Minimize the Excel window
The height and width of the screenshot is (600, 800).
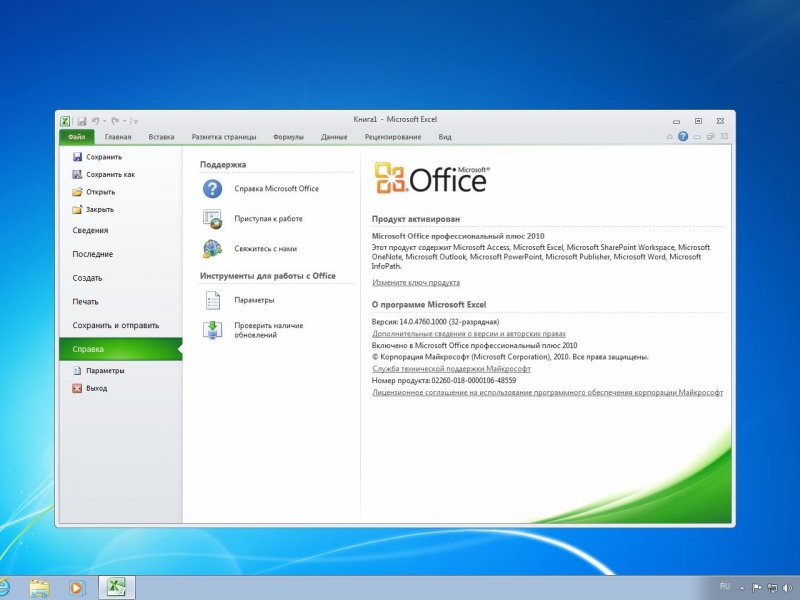point(677,121)
